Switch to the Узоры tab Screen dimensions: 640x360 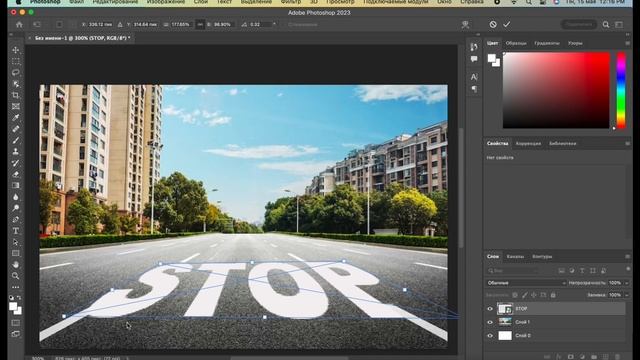point(575,43)
